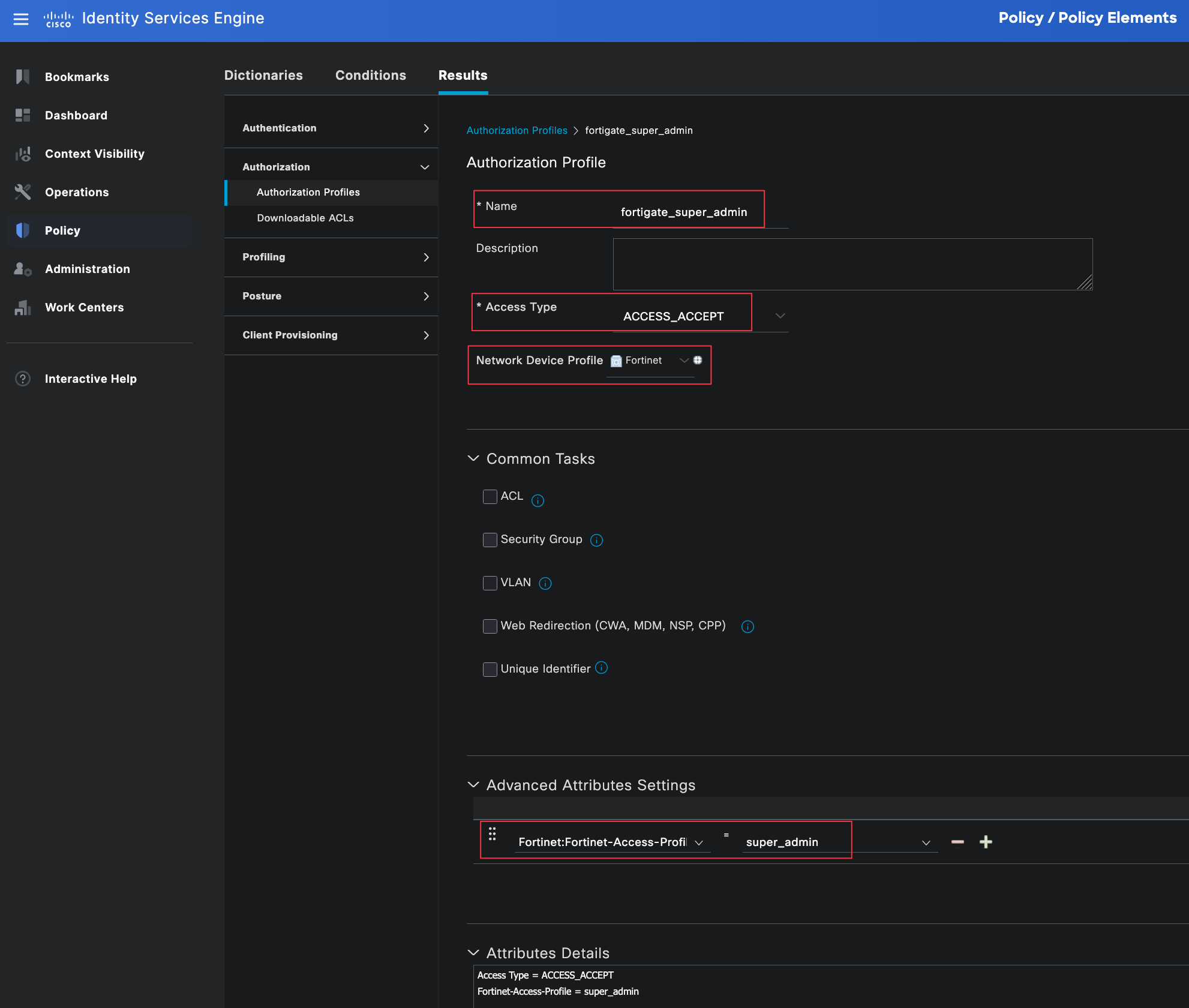Open the Access Type dropdown
This screenshot has height=1008, width=1189.
(780, 316)
